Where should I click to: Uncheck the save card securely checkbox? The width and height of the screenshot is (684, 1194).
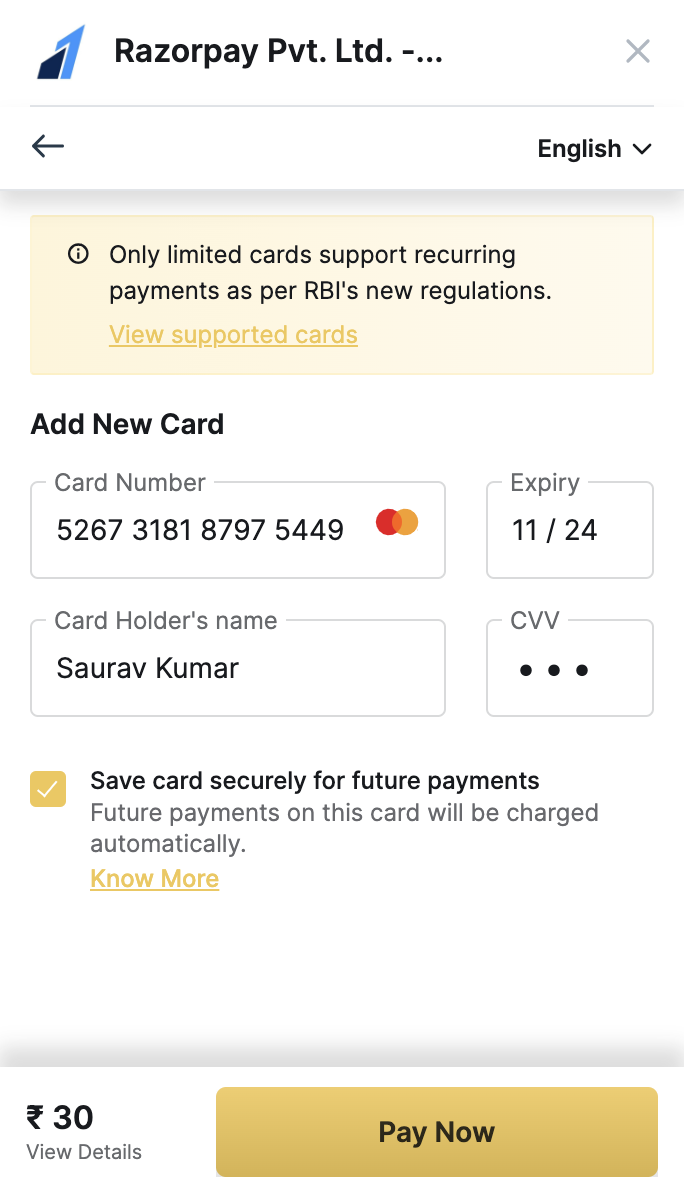pos(48,789)
